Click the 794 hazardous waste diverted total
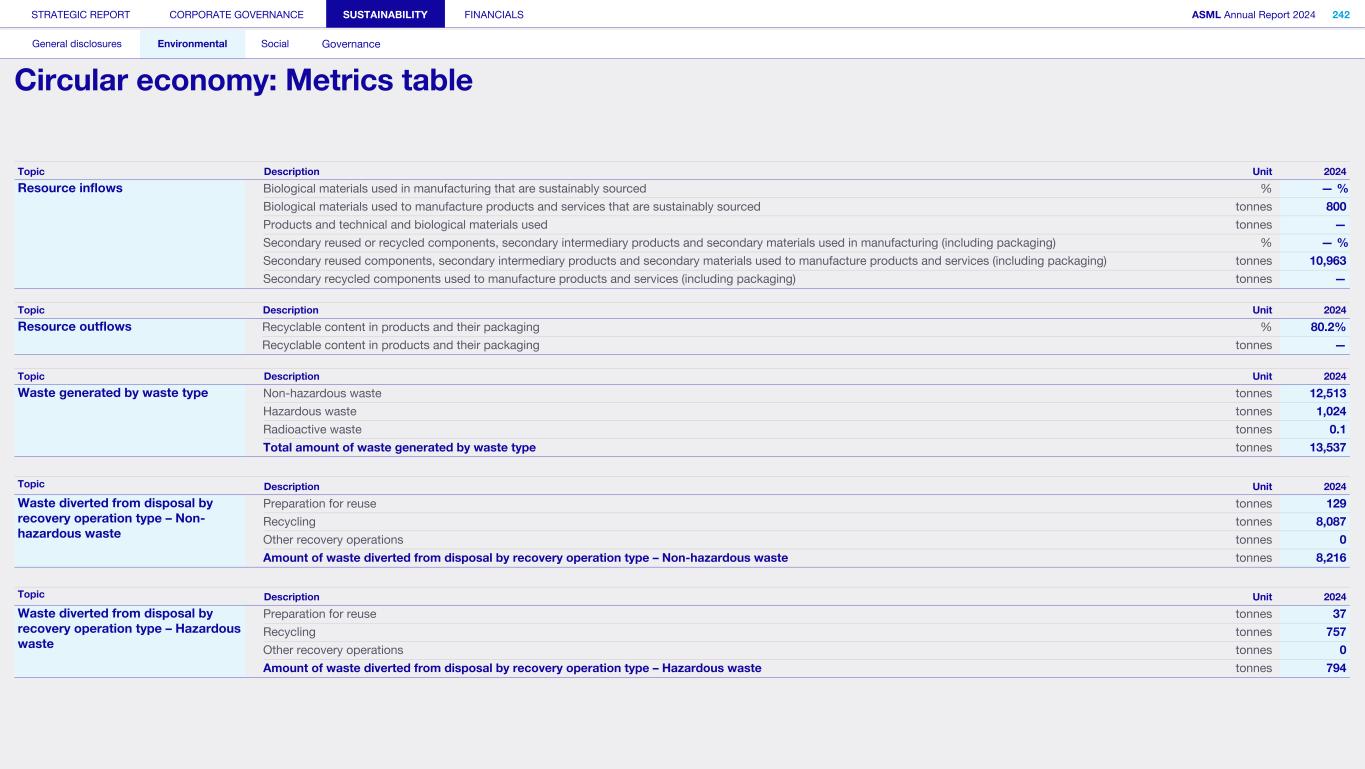Viewport: 1365px width, 769px height. (x=1335, y=668)
